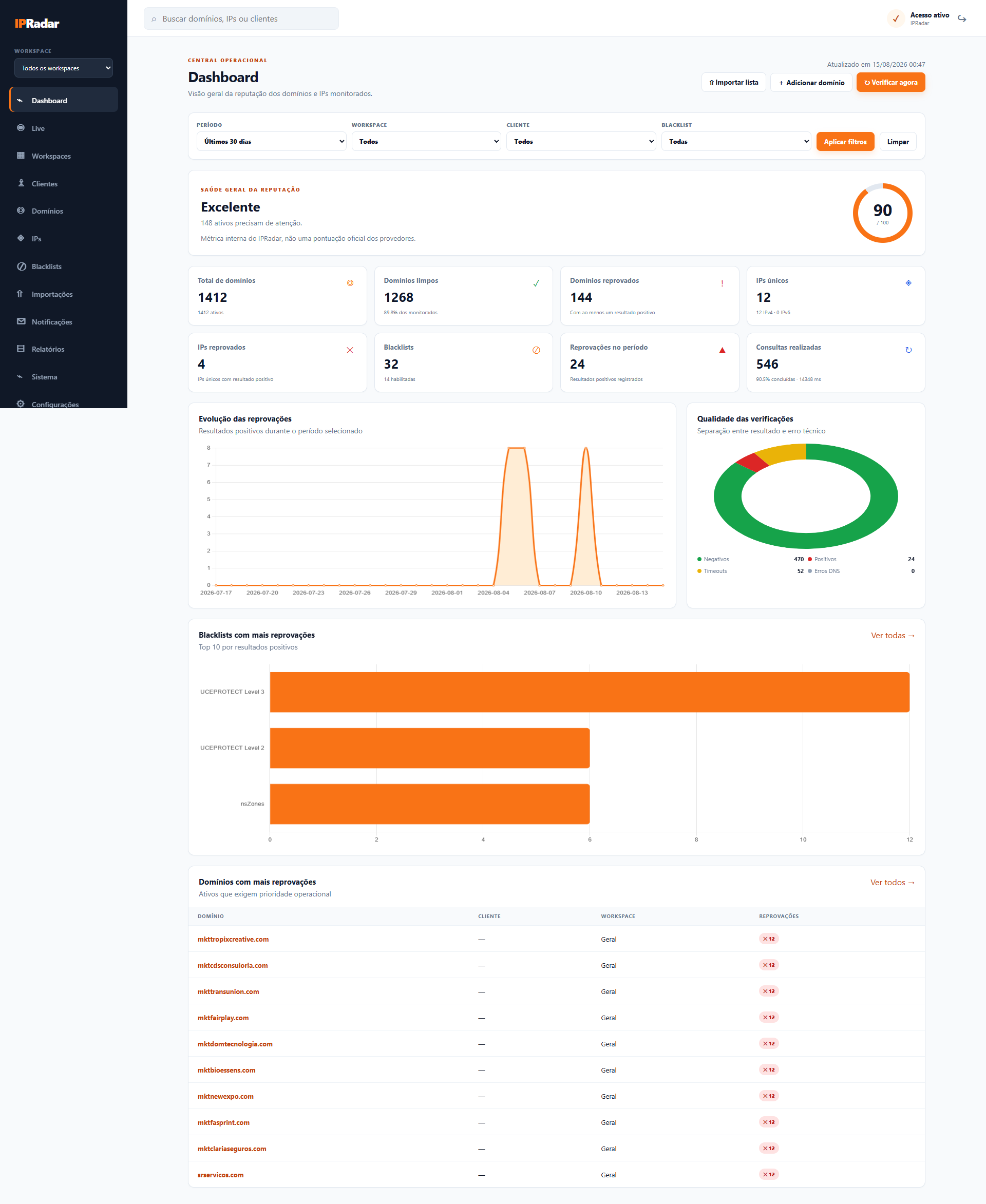
Task: Select Relatórios in sidebar
Action: coord(64,349)
